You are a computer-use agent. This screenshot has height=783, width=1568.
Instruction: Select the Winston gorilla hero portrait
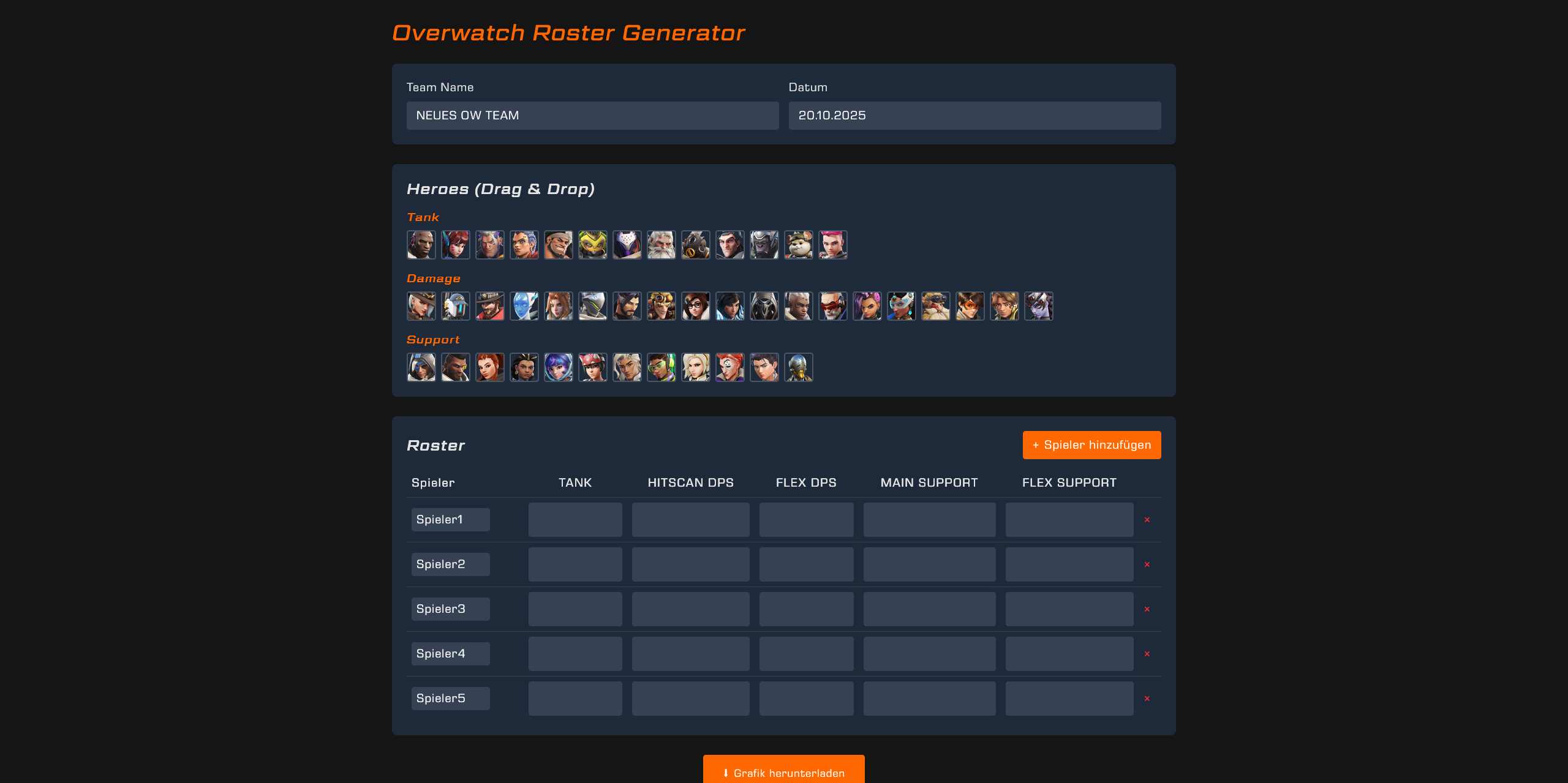pos(764,245)
